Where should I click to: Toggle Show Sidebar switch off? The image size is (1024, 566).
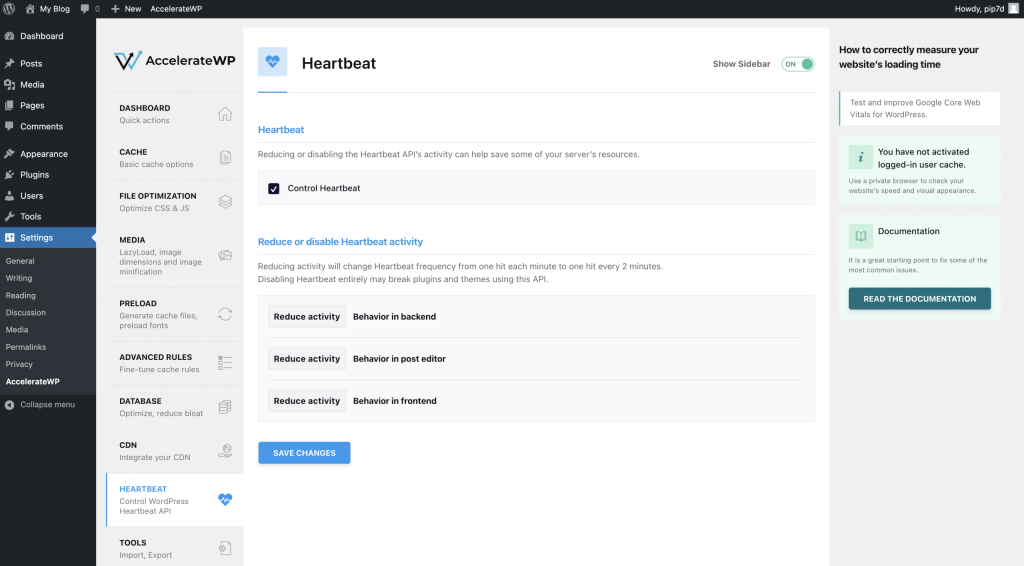coord(797,64)
